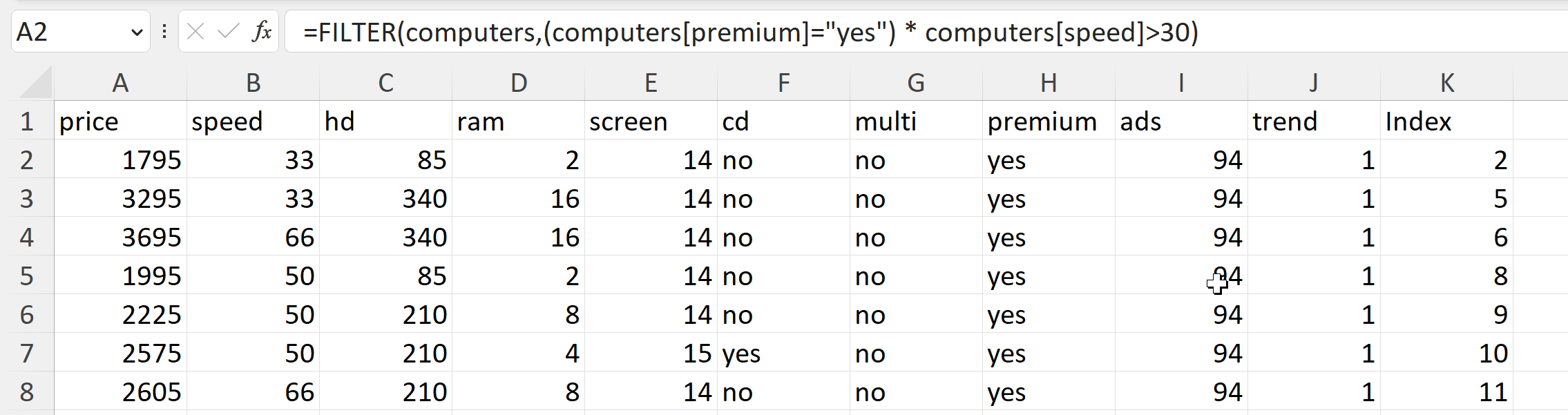Select the 'trend' header cell
This screenshot has height=415, width=1568.
[1314, 122]
